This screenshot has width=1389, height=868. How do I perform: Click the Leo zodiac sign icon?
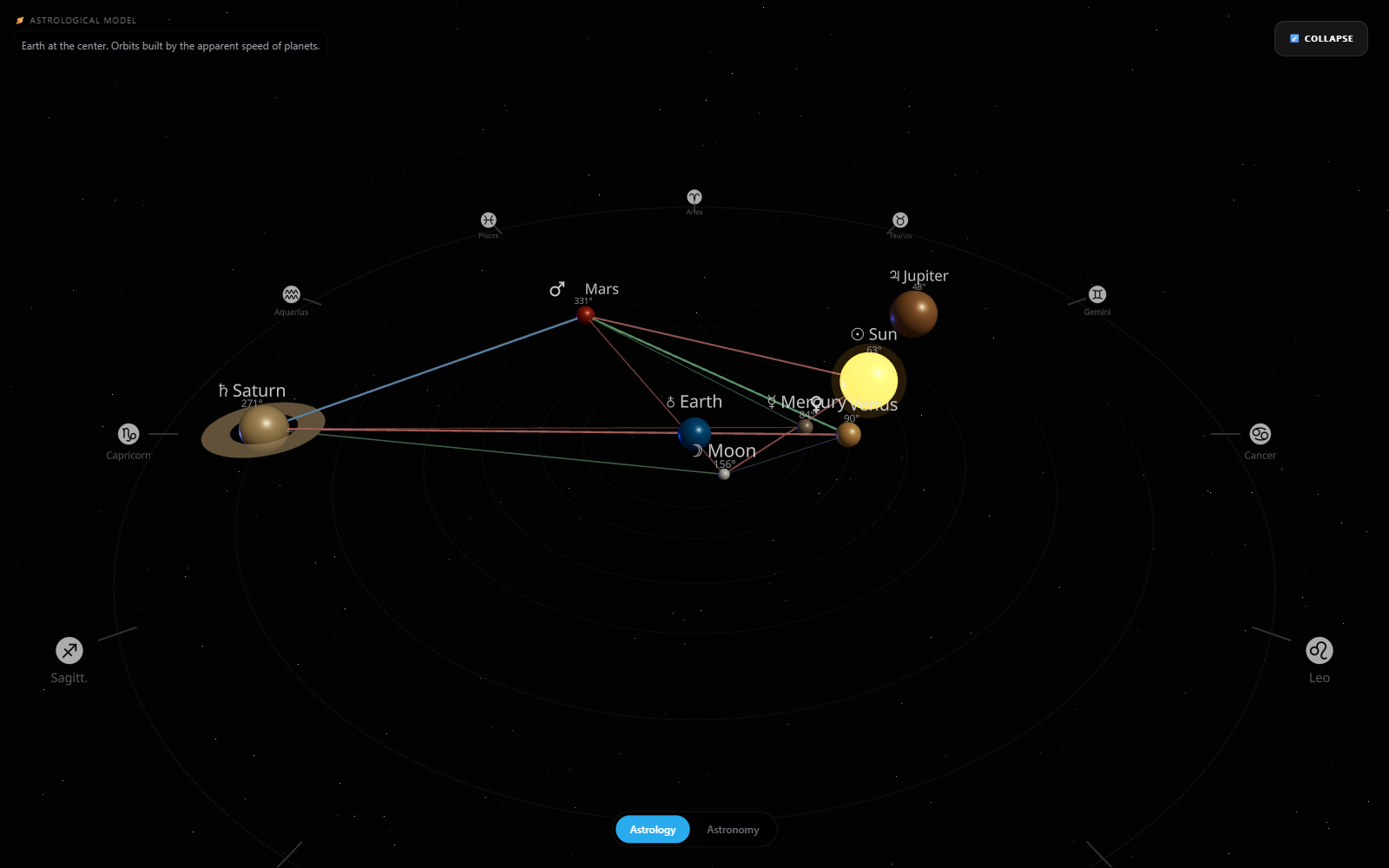[1319, 650]
